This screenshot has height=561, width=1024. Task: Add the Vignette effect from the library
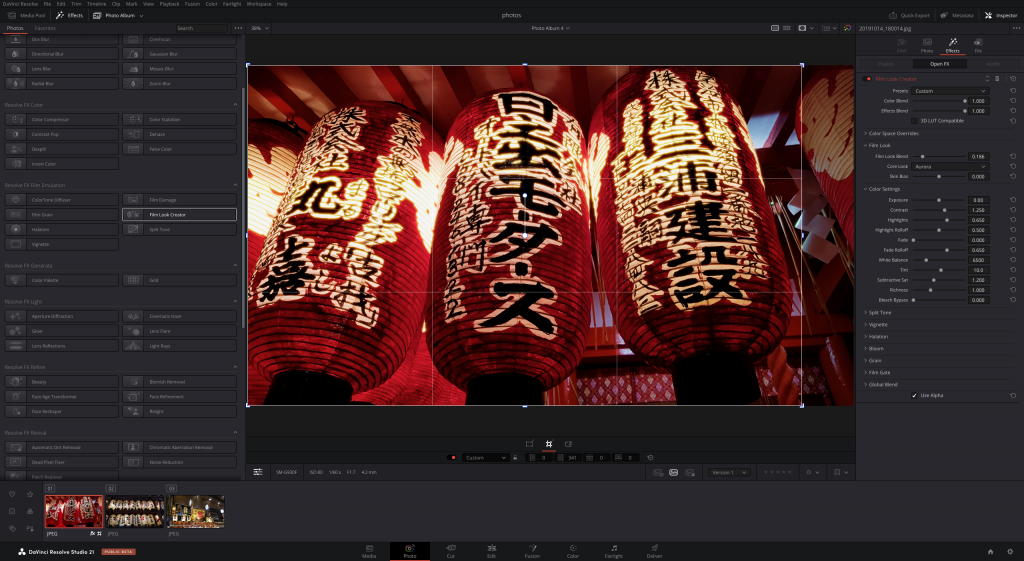click(x=61, y=244)
